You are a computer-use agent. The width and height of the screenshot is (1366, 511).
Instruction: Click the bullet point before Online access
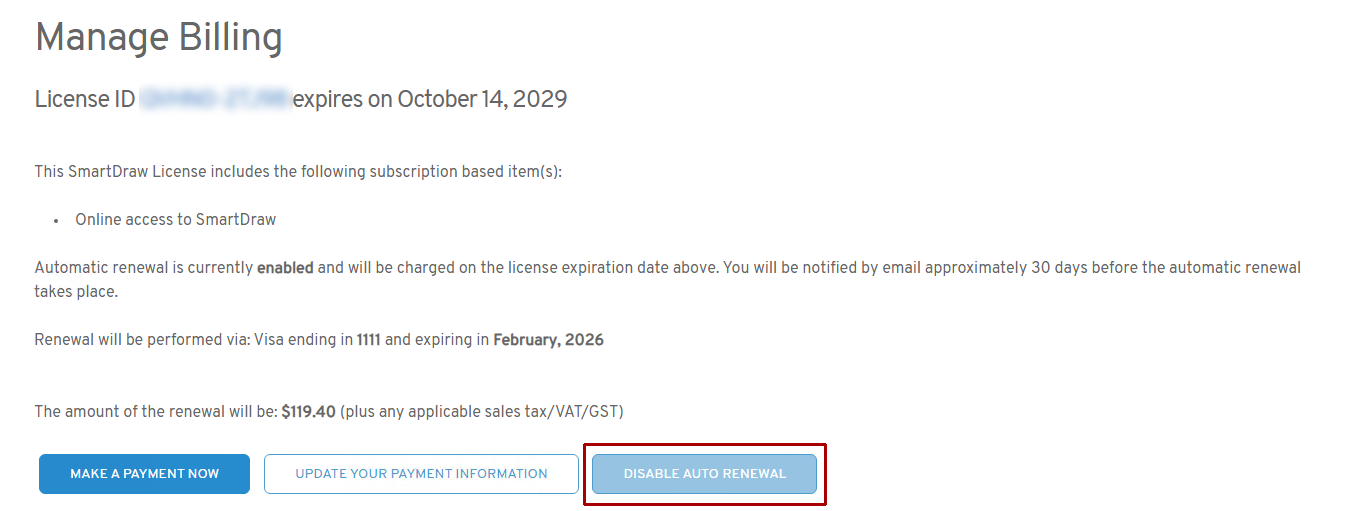pos(55,221)
